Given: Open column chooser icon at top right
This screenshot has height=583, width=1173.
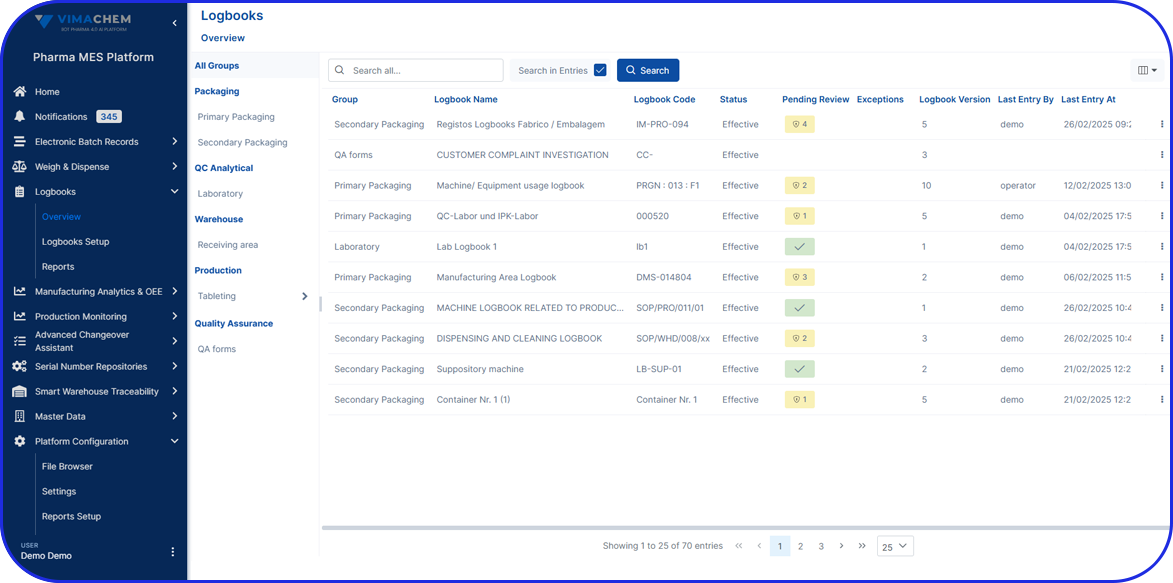Looking at the screenshot, I should coord(1147,70).
